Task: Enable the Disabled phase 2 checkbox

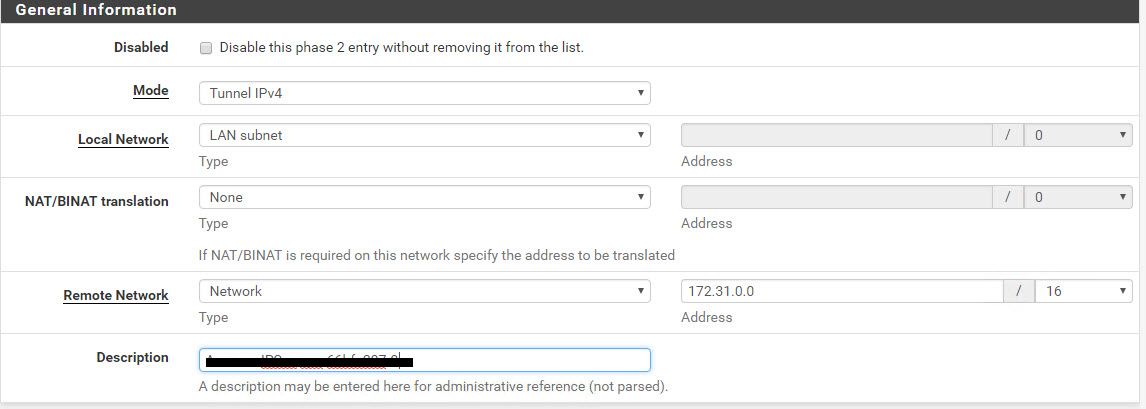Action: click(x=206, y=48)
